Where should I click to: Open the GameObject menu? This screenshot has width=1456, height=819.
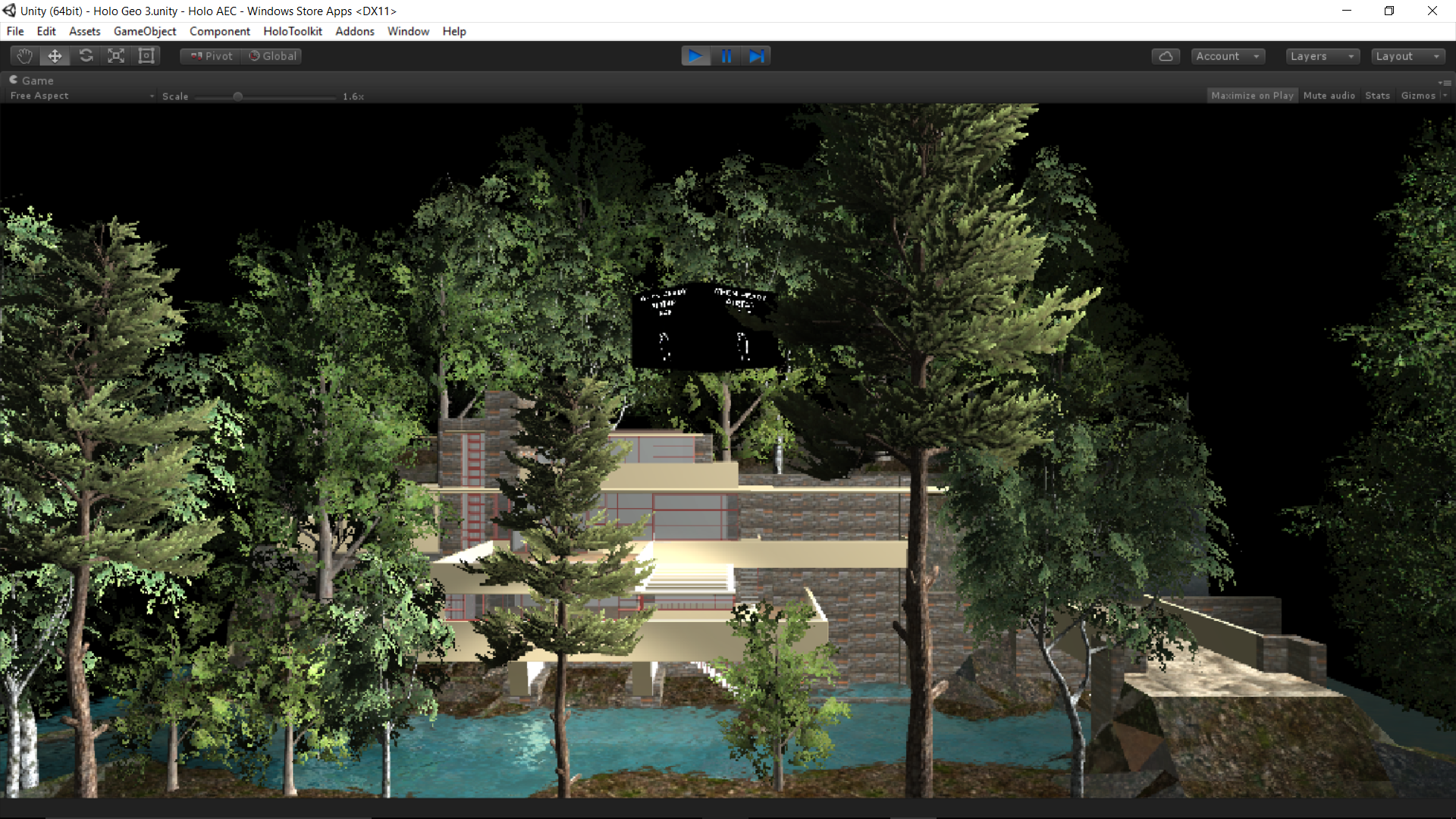coord(145,31)
